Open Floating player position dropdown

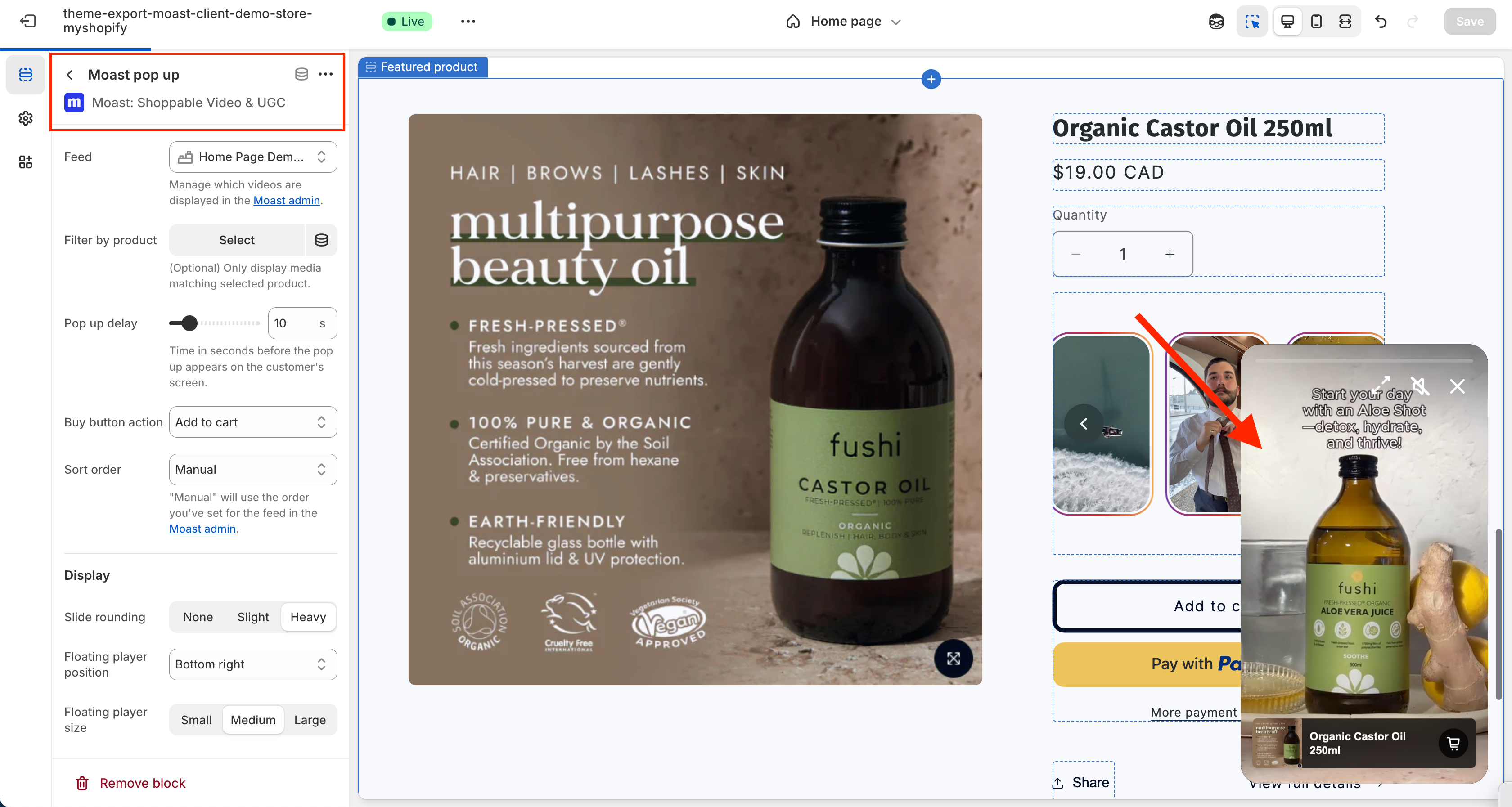(253, 664)
